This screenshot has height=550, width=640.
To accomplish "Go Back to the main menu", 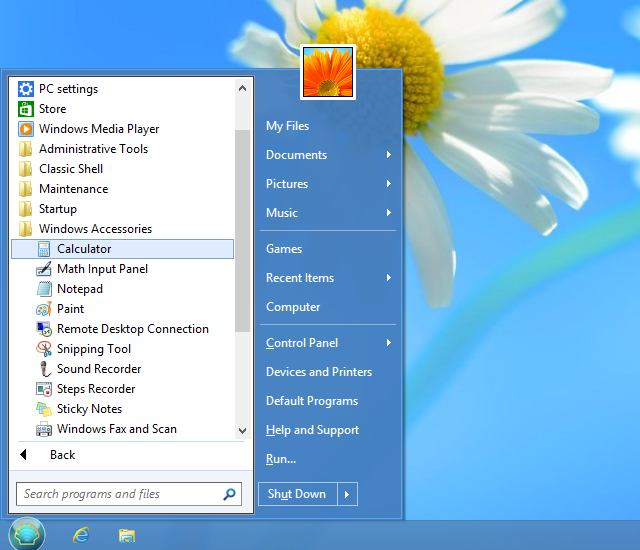I will [x=62, y=455].
